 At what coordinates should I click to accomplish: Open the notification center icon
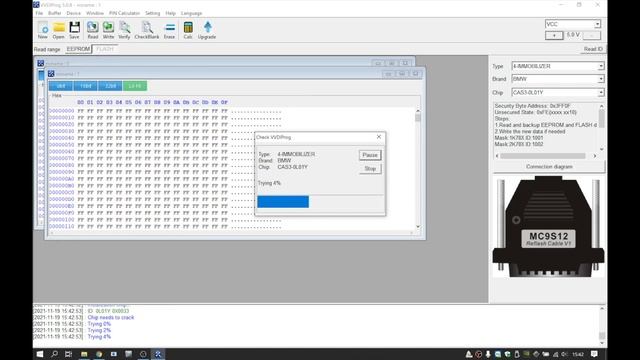(x=594, y=354)
